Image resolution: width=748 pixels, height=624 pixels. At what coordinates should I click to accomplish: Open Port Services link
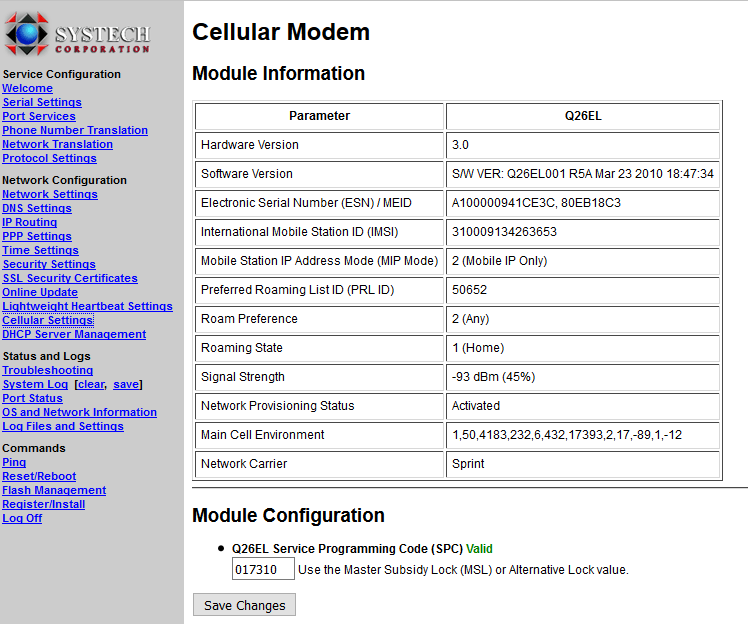(x=39, y=116)
